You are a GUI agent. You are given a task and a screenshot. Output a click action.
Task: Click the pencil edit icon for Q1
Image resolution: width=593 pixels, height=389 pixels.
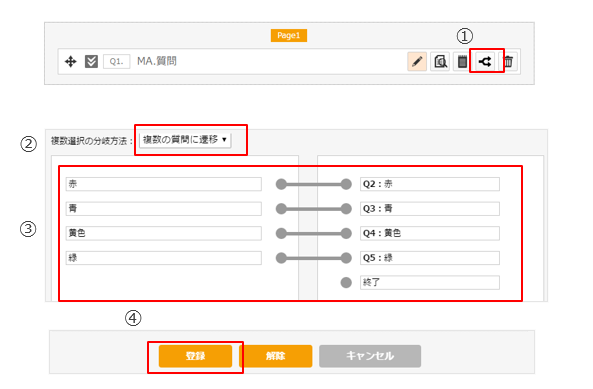pos(417,61)
